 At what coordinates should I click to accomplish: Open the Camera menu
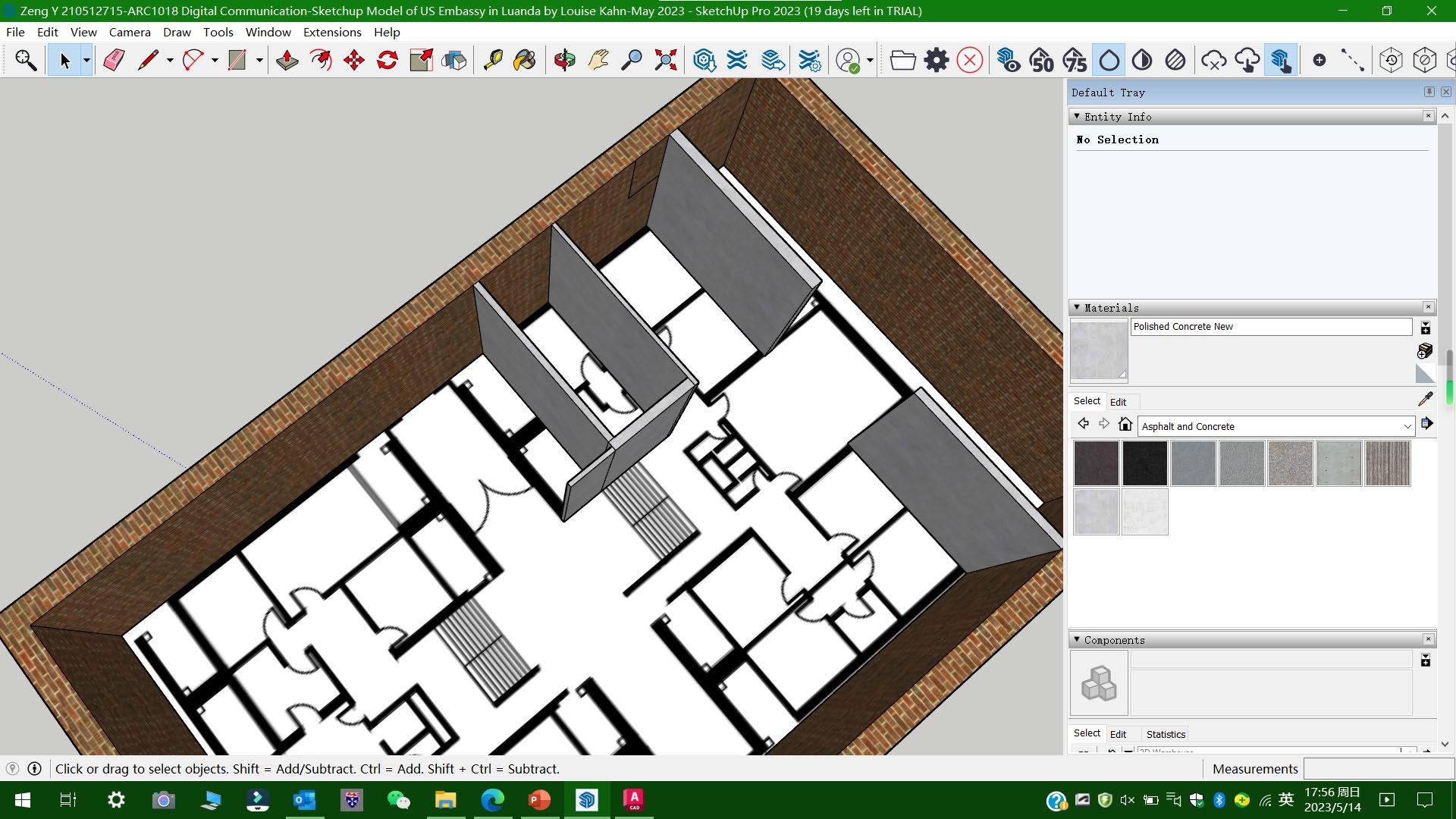point(130,32)
